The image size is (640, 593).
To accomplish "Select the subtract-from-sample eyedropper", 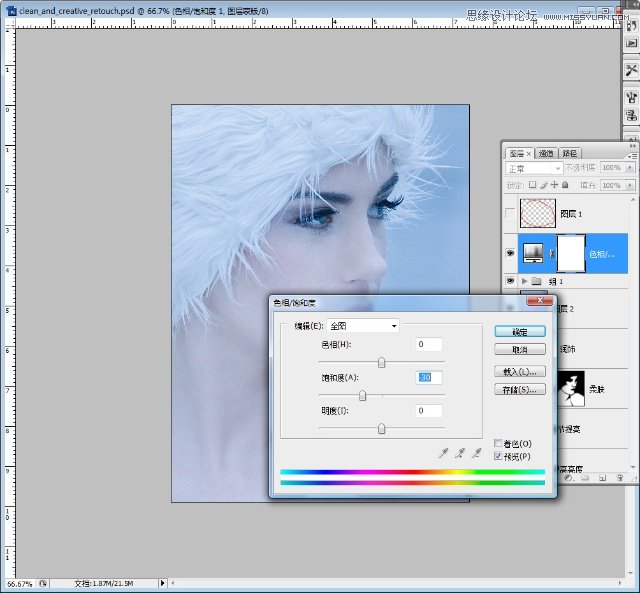I will point(476,453).
